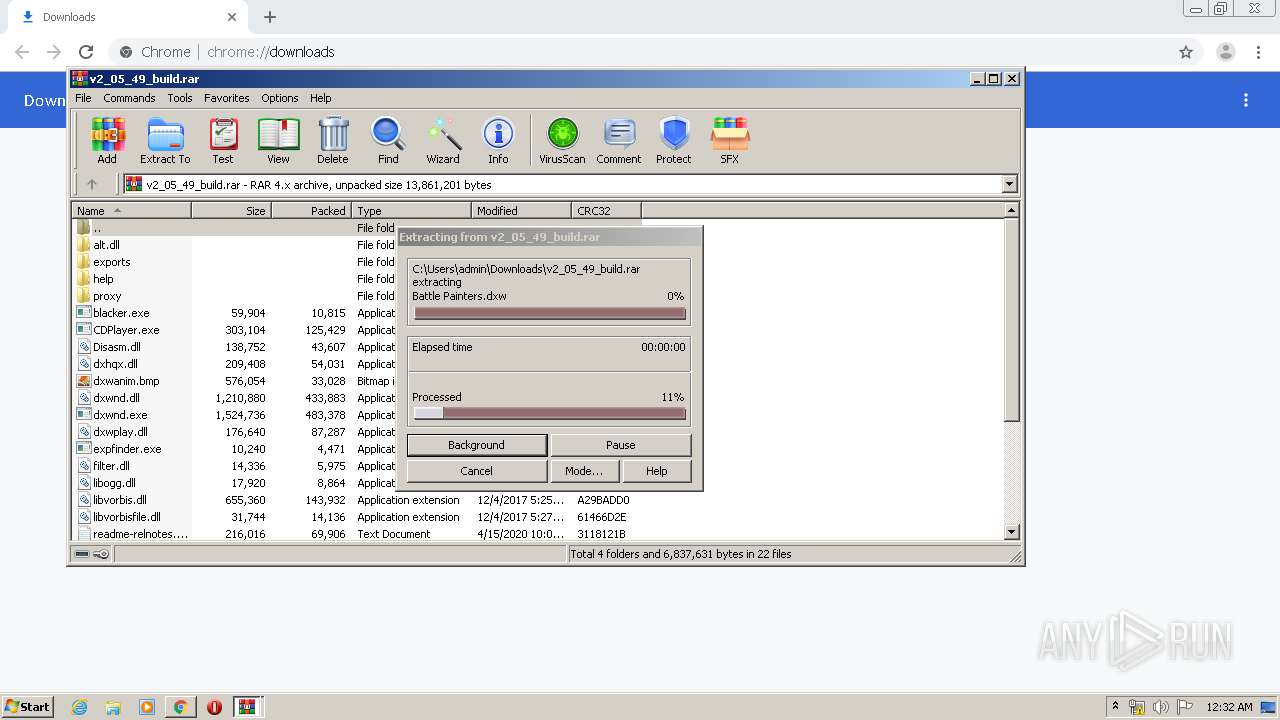Viewport: 1280px width, 720px height.
Task: Send extraction to Background
Action: tap(476, 445)
